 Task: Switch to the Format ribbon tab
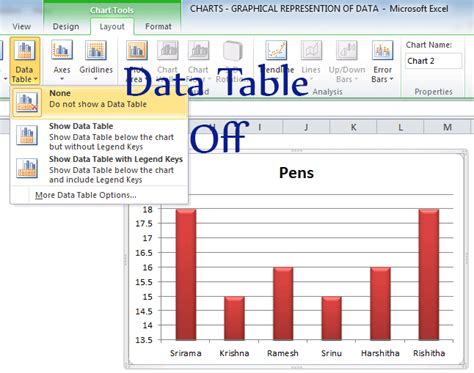coord(158,26)
